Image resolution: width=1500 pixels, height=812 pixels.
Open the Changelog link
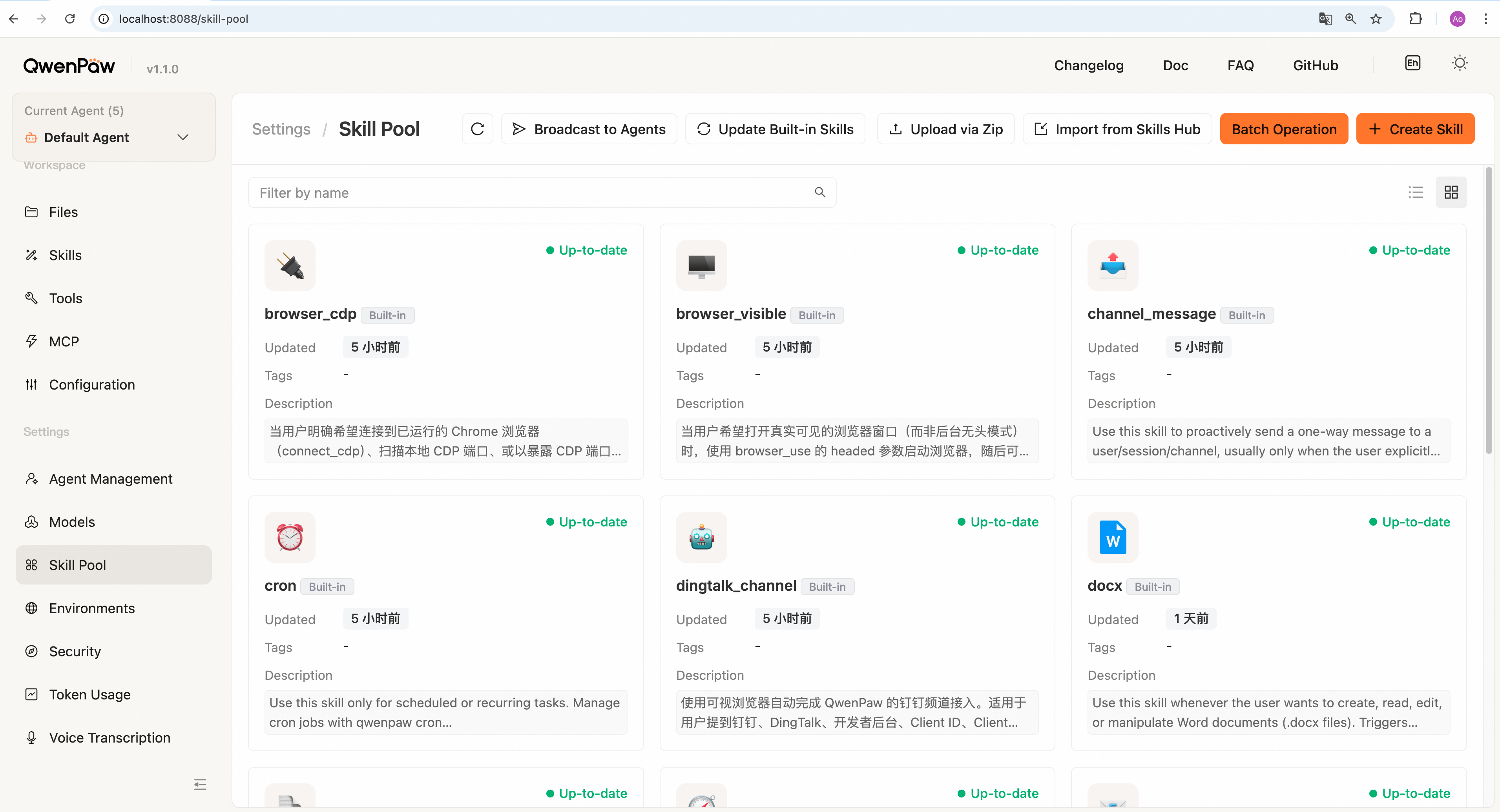[x=1088, y=65]
